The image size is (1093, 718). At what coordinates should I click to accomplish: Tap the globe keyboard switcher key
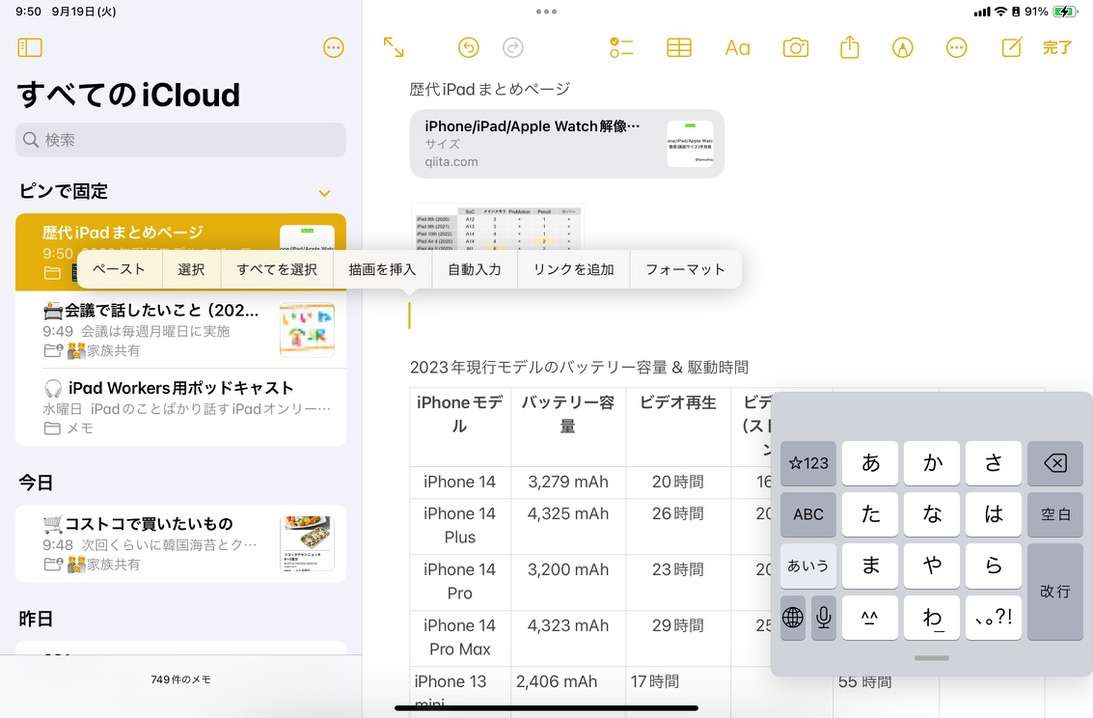(x=793, y=617)
